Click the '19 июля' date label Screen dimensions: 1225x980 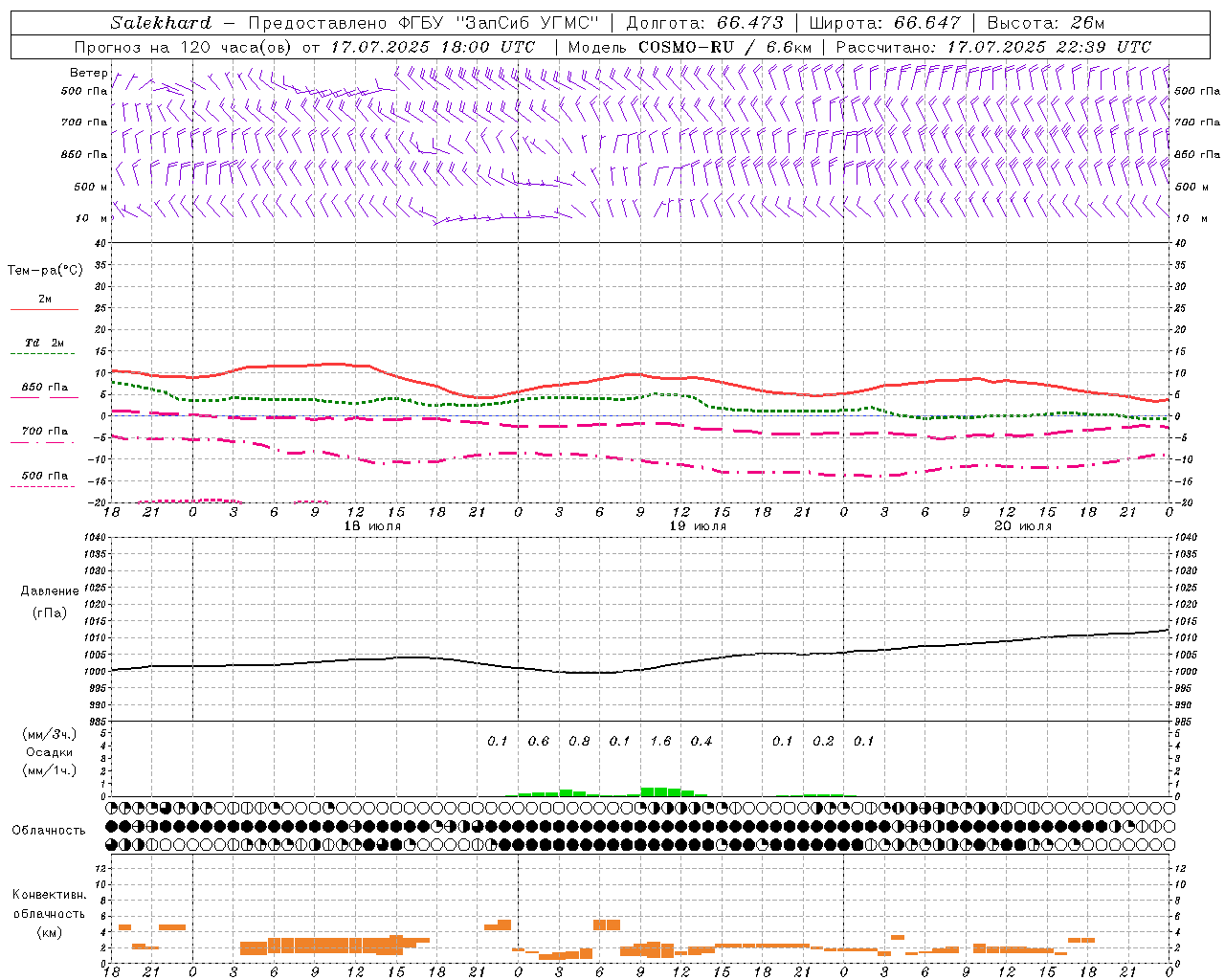[698, 526]
